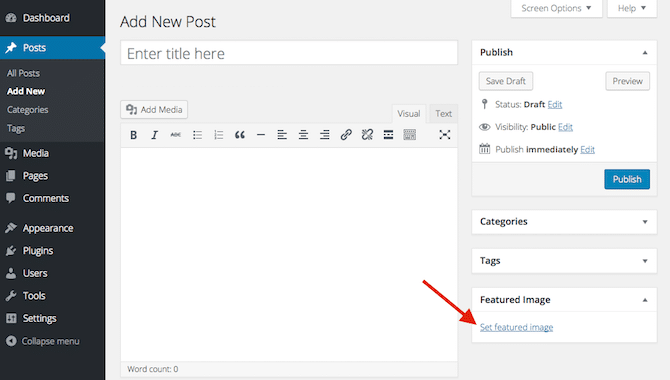Insert a numbered list
This screenshot has height=380, width=670.
218,135
